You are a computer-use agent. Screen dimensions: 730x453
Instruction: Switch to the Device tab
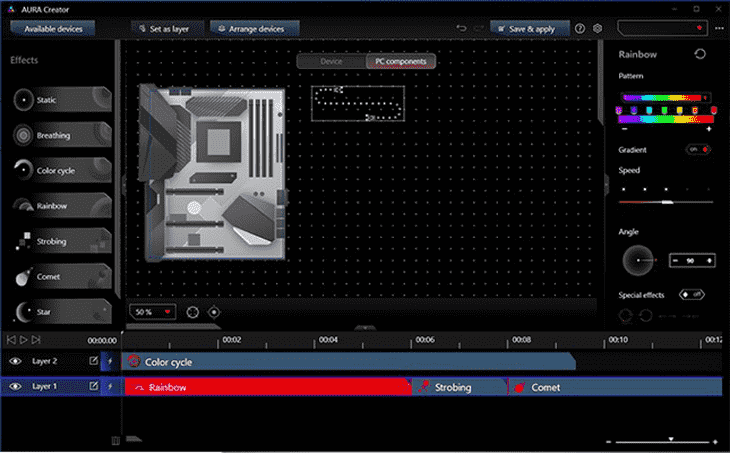(331, 61)
